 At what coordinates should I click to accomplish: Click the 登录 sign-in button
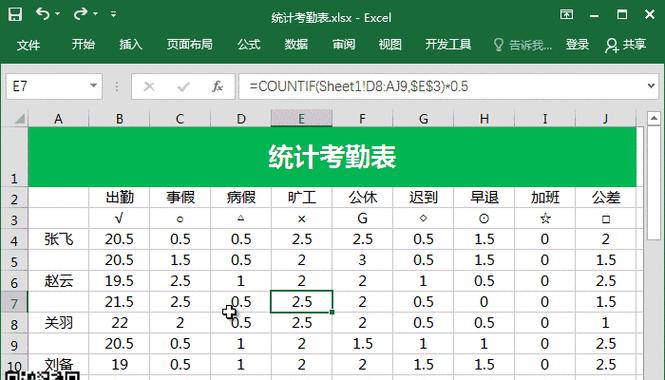(577, 44)
